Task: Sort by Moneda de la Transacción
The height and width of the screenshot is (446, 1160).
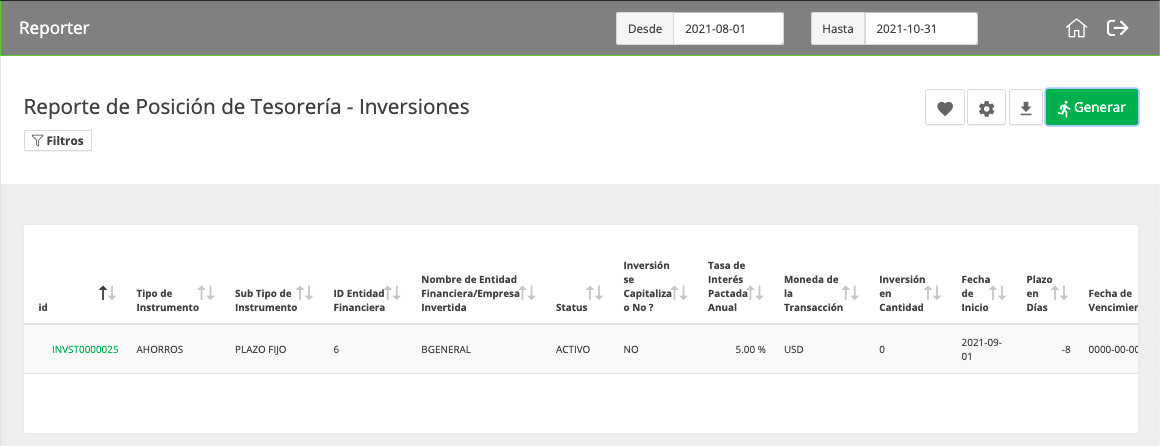Action: pos(851,293)
